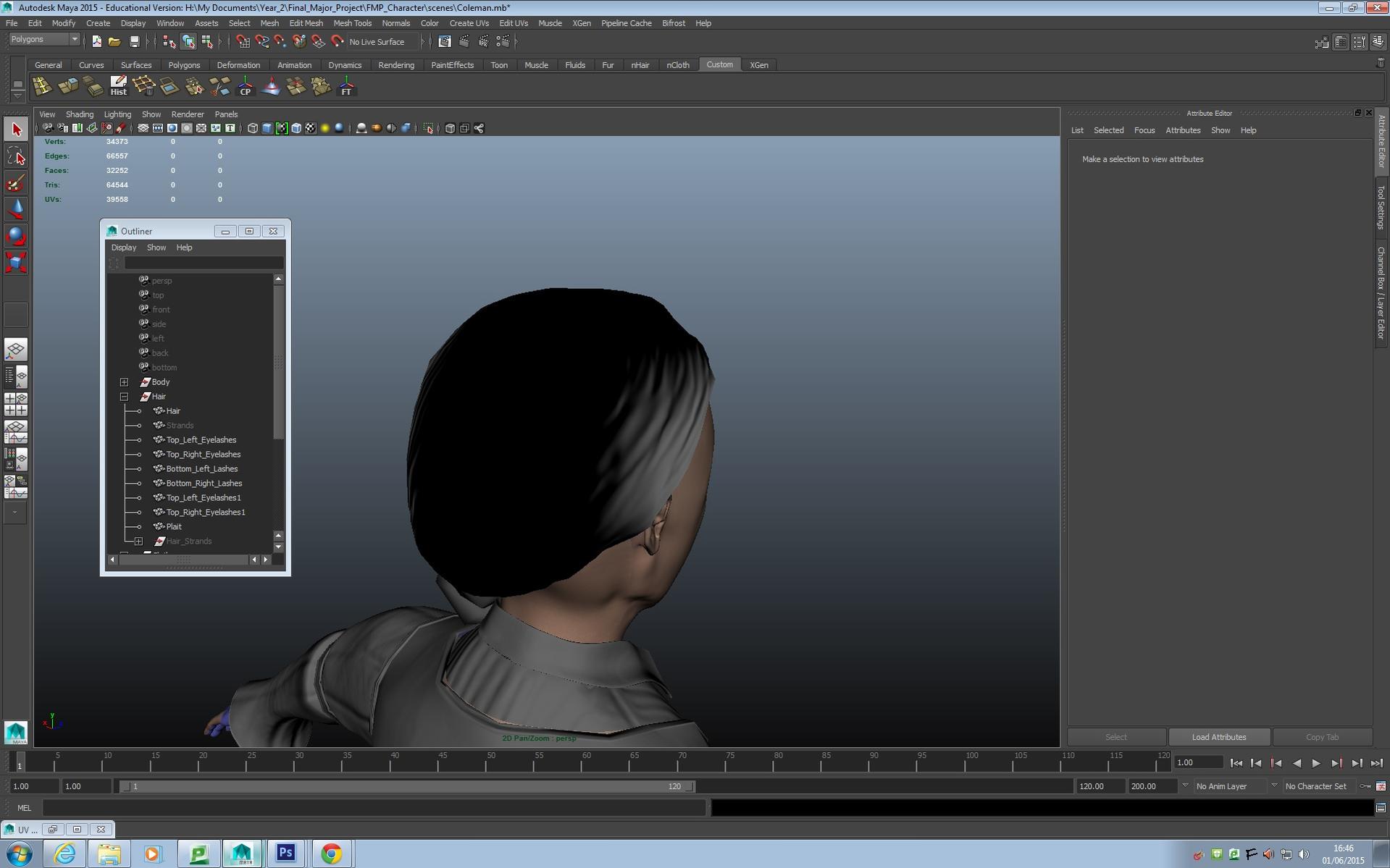Expand the Body node in the Outliner
The height and width of the screenshot is (868, 1390).
coord(124,382)
